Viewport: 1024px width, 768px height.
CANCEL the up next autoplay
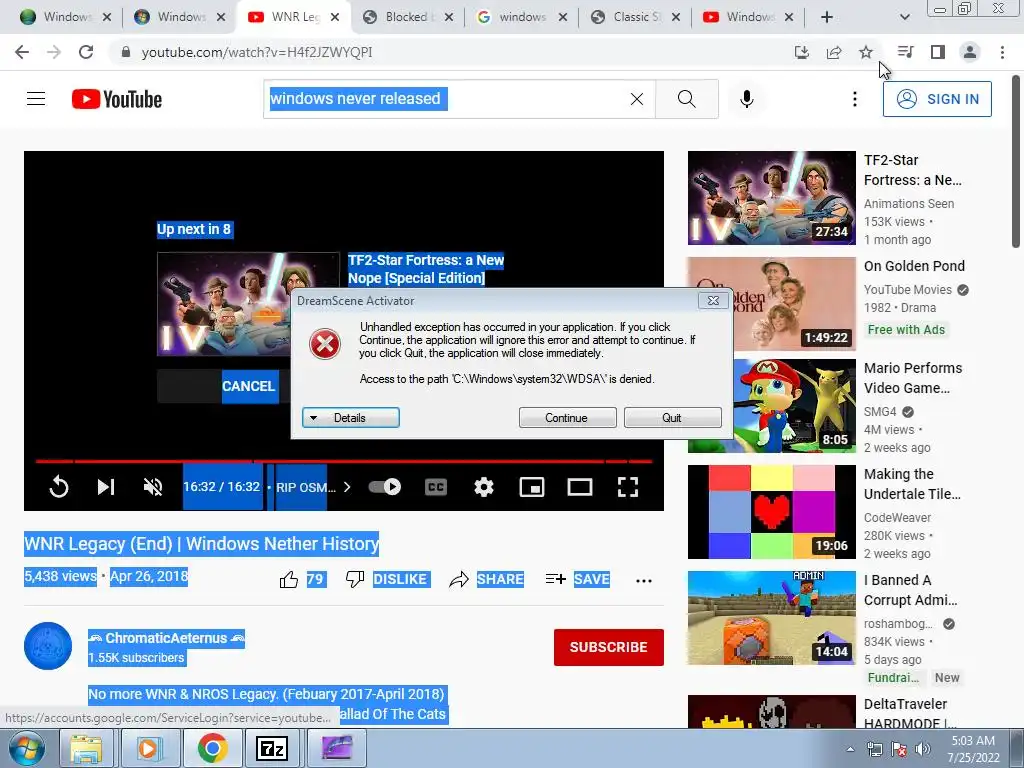(x=249, y=386)
